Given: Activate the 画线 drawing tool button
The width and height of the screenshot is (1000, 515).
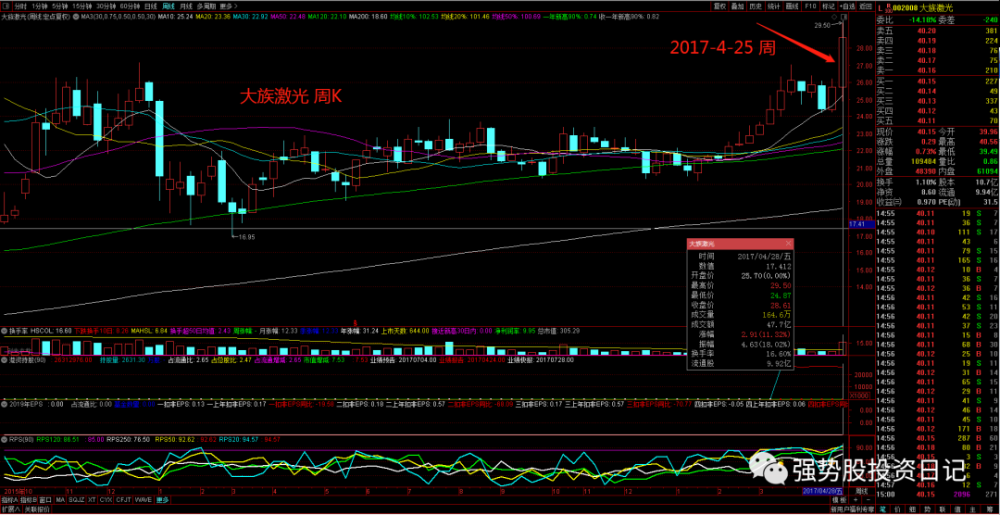Looking at the screenshot, I should [791, 6].
